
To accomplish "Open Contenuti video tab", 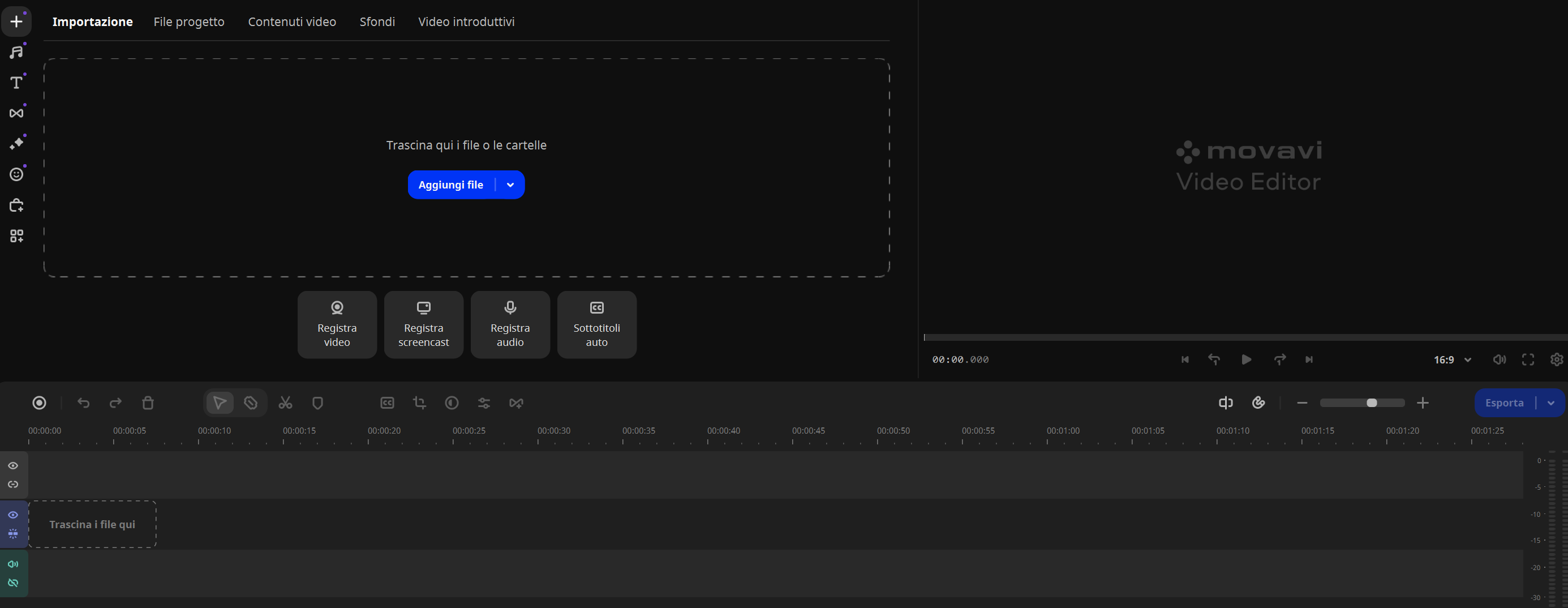I will click(292, 22).
